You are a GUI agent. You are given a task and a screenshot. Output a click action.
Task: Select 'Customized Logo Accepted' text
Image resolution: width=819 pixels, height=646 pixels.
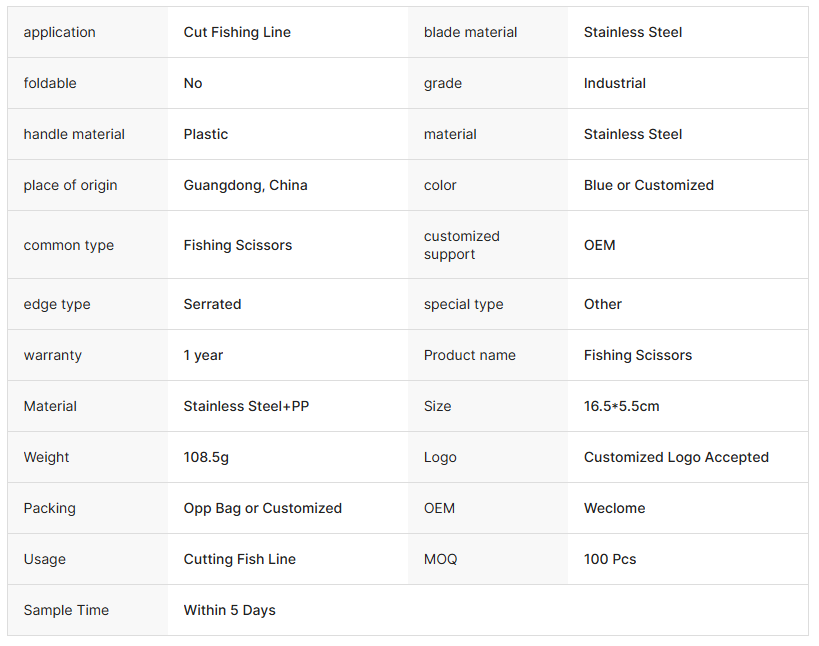[676, 457]
